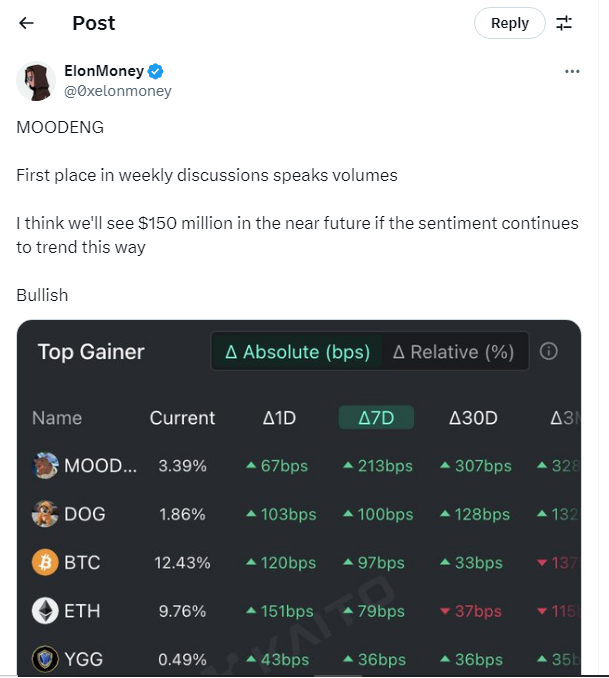Switch to Absolute (bps) mode

click(297, 352)
